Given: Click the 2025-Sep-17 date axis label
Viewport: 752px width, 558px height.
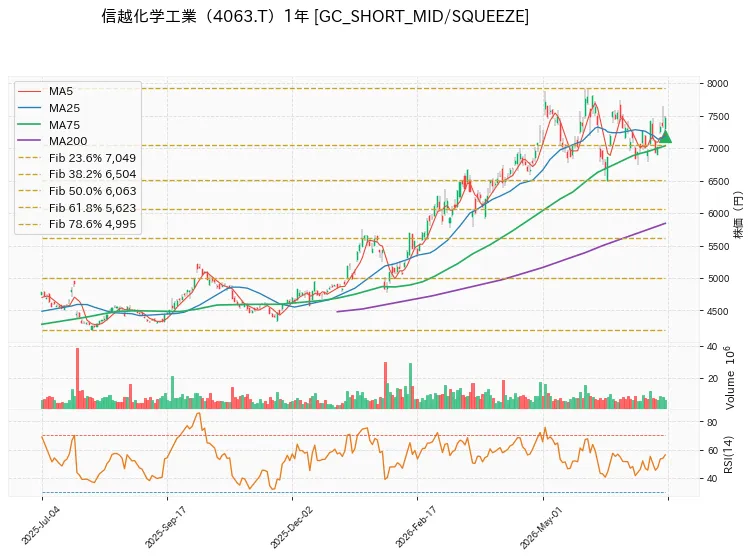Looking at the screenshot, I should (165, 527).
